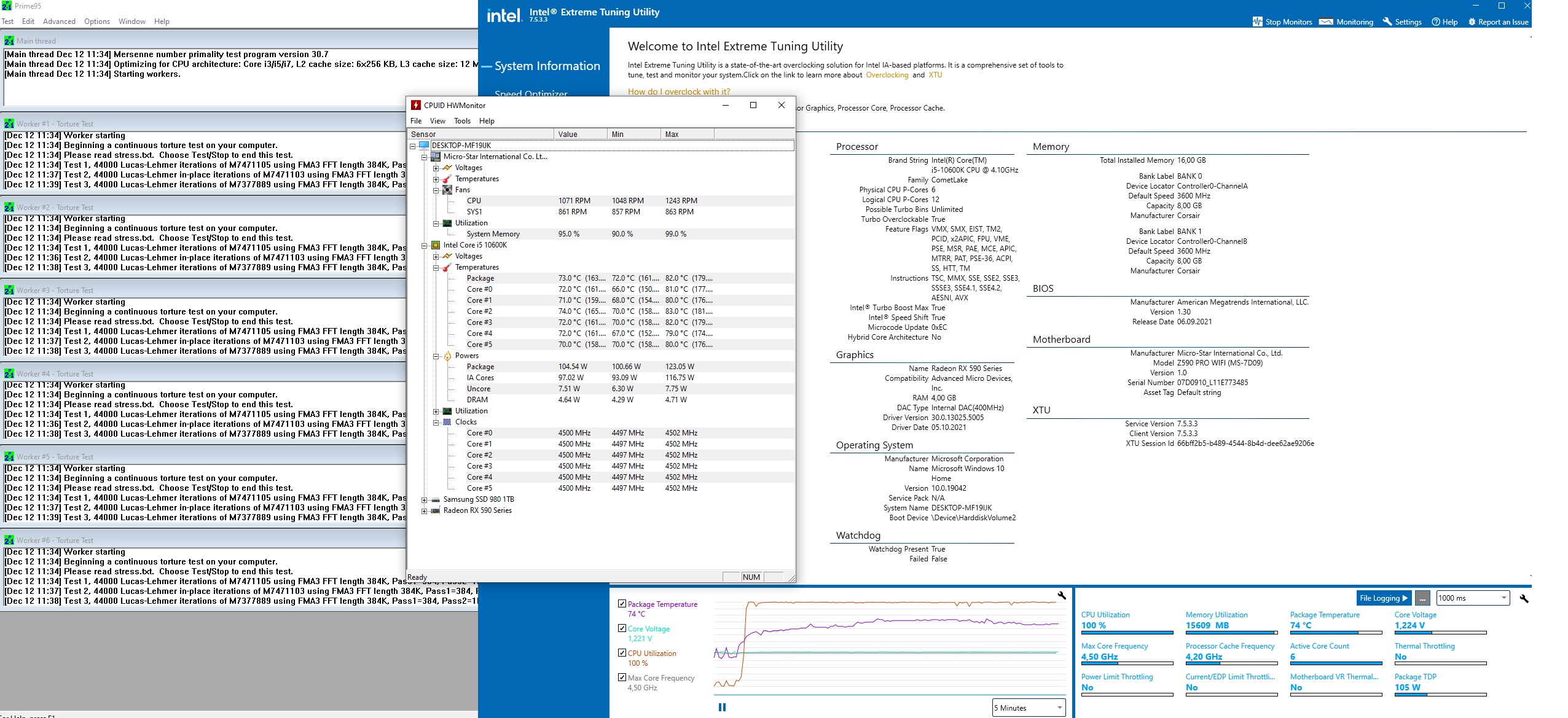Open Advanced menu in Prime95
The image size is (1568, 718).
[x=59, y=21]
